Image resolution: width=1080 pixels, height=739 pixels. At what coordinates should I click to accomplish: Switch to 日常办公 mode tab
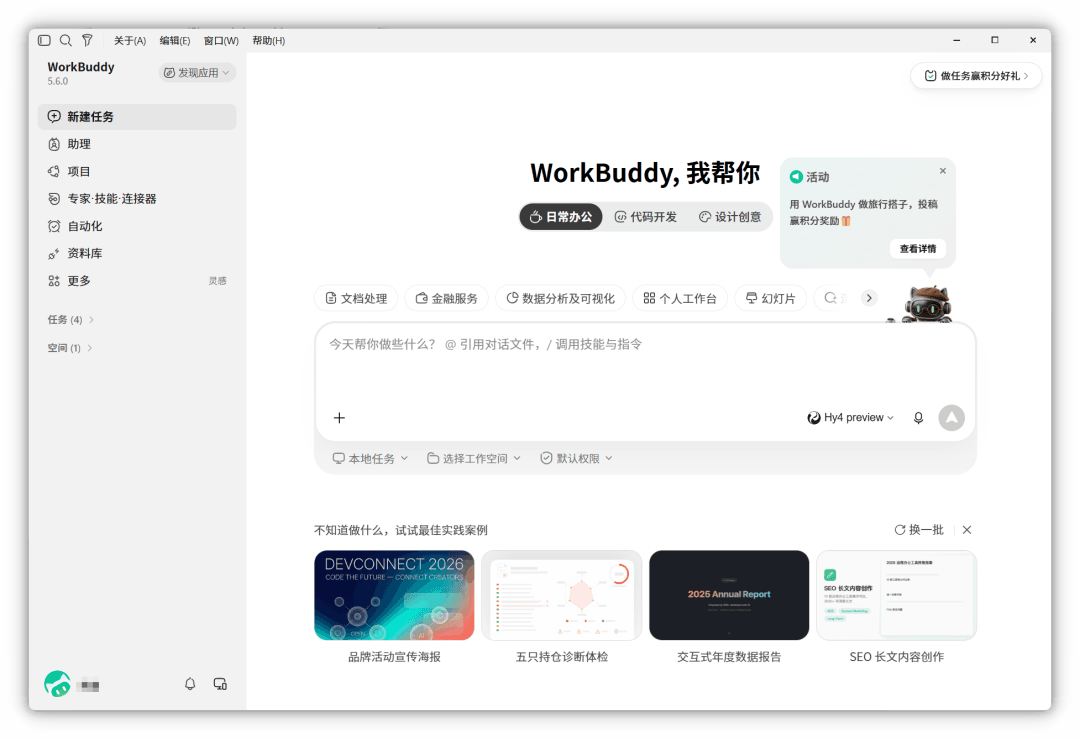tap(561, 217)
